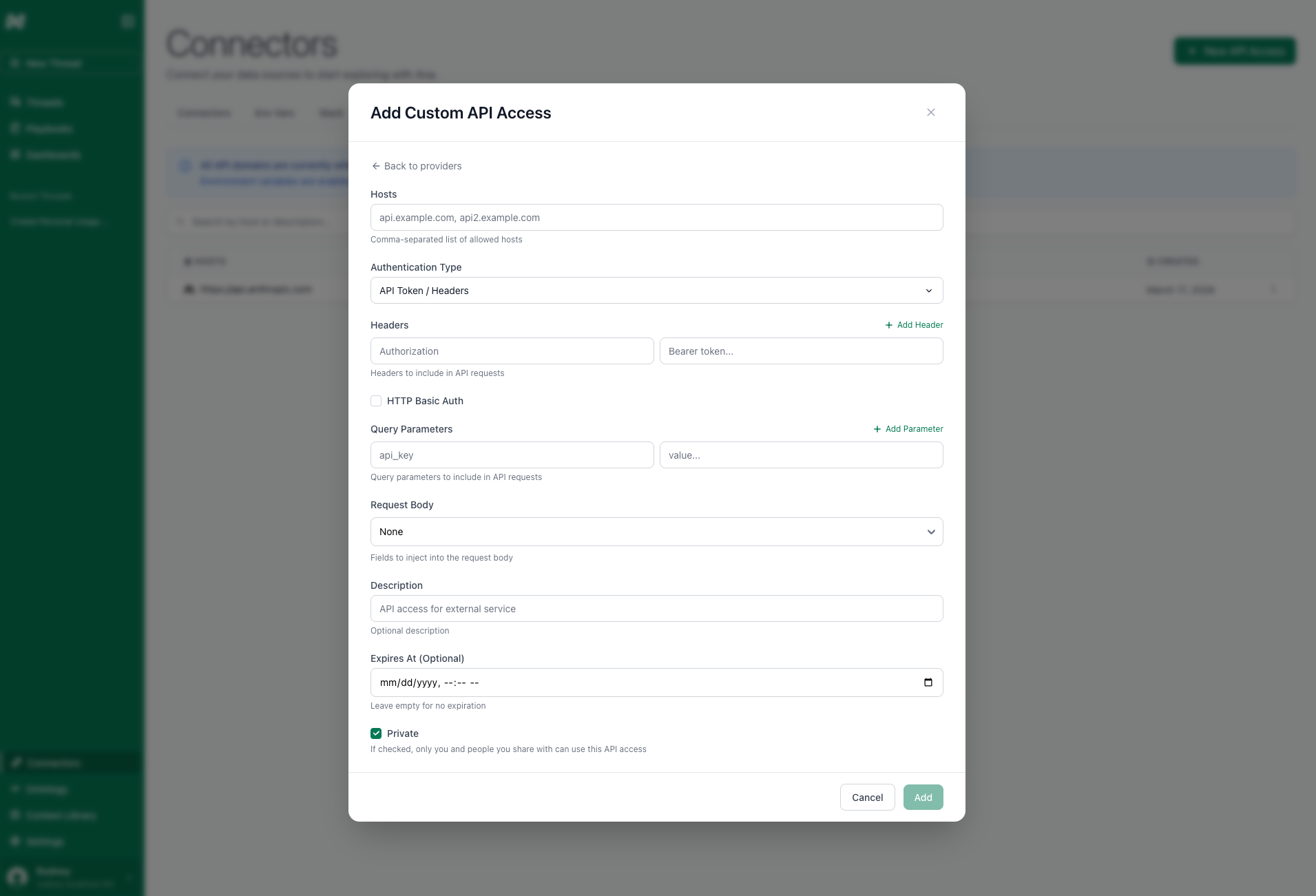Open the Authentication Type dropdown

click(x=656, y=290)
